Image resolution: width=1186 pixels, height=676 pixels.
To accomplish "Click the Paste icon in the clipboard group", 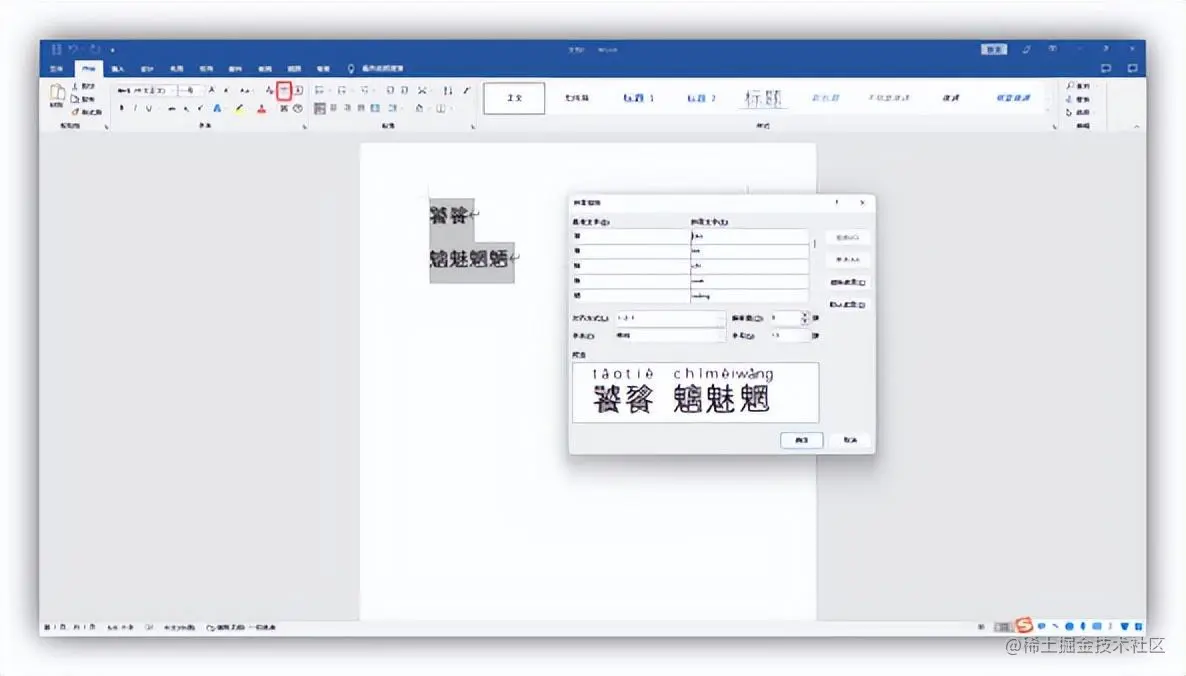I will click(57, 93).
